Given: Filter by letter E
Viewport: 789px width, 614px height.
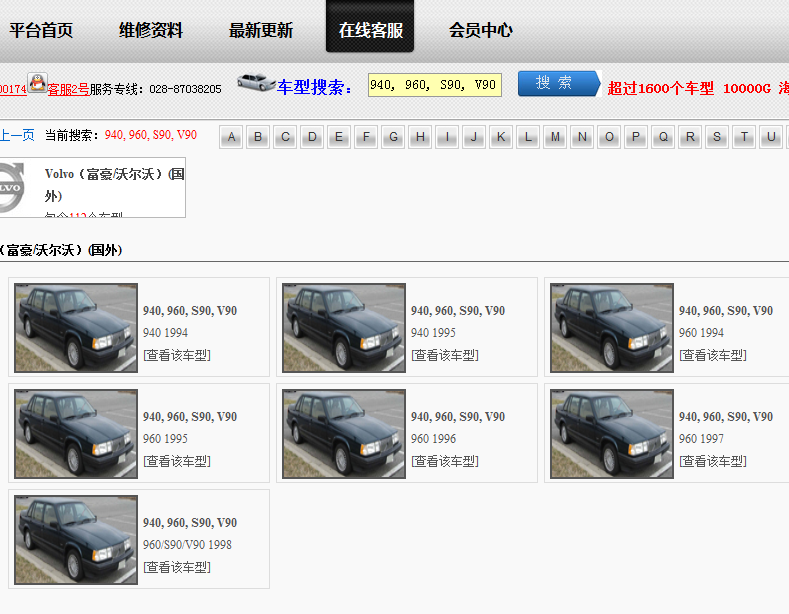Looking at the screenshot, I should click(x=339, y=137).
